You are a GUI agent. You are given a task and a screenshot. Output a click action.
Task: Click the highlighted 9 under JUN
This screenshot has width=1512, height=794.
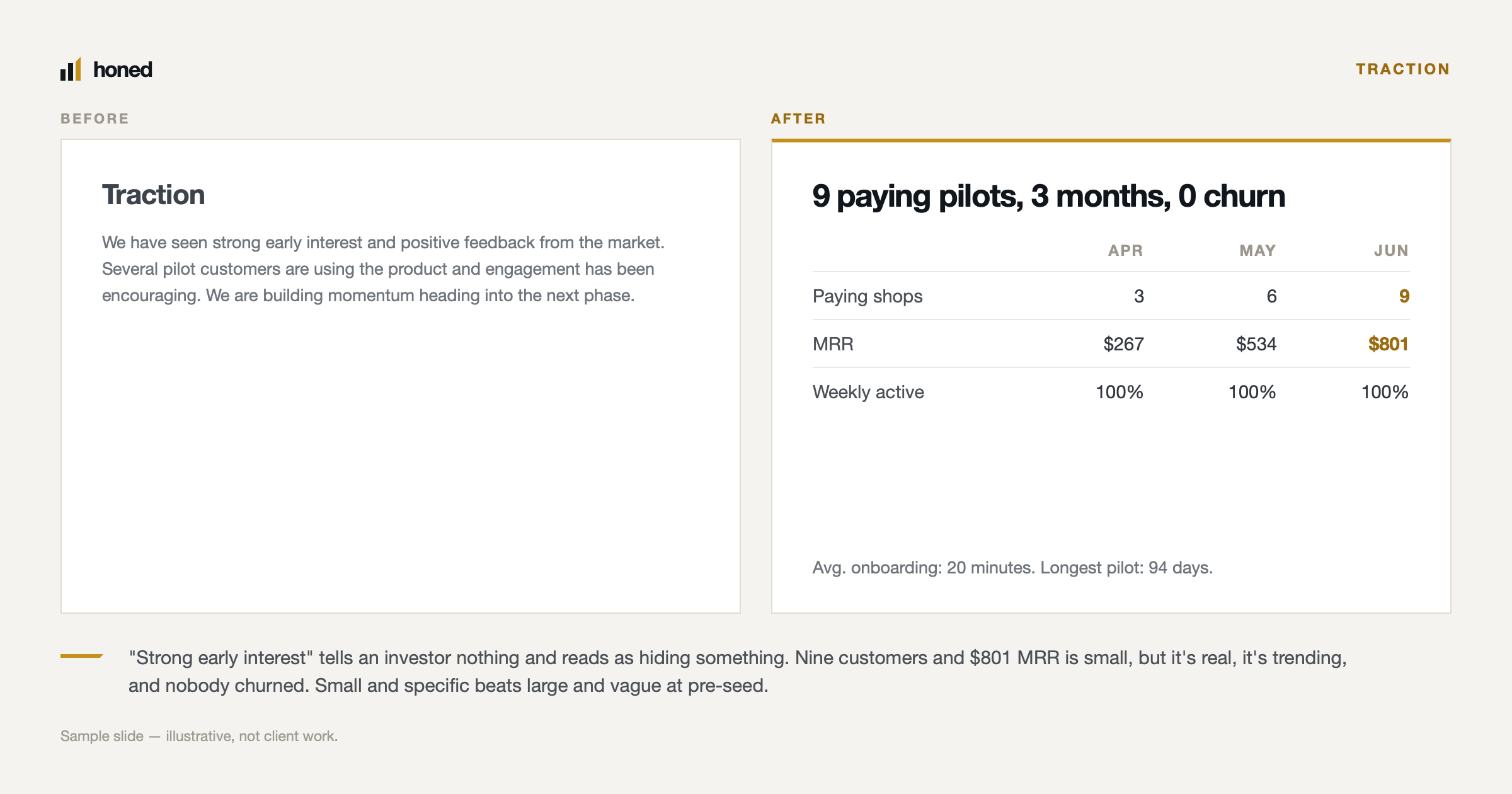click(x=1404, y=296)
